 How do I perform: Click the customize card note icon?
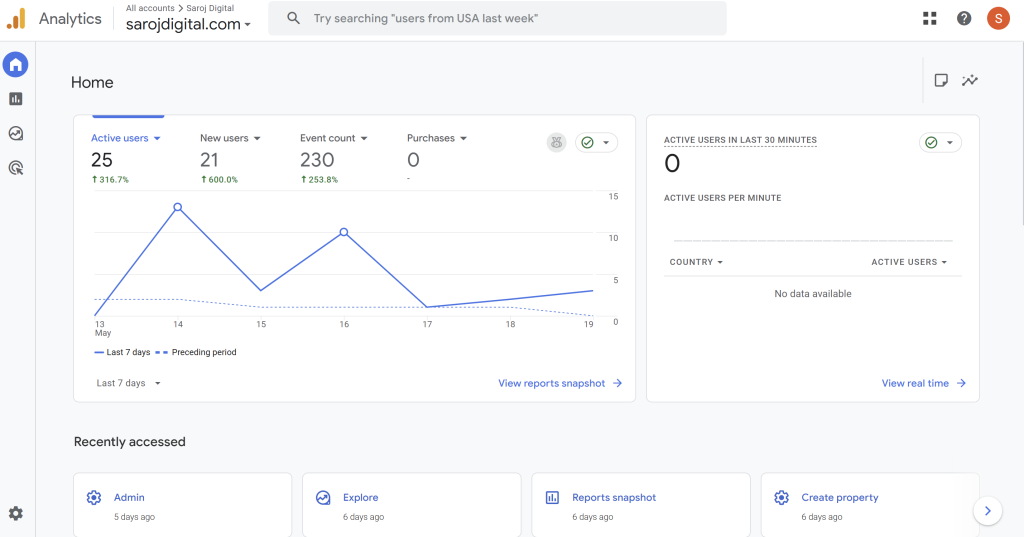click(x=941, y=81)
